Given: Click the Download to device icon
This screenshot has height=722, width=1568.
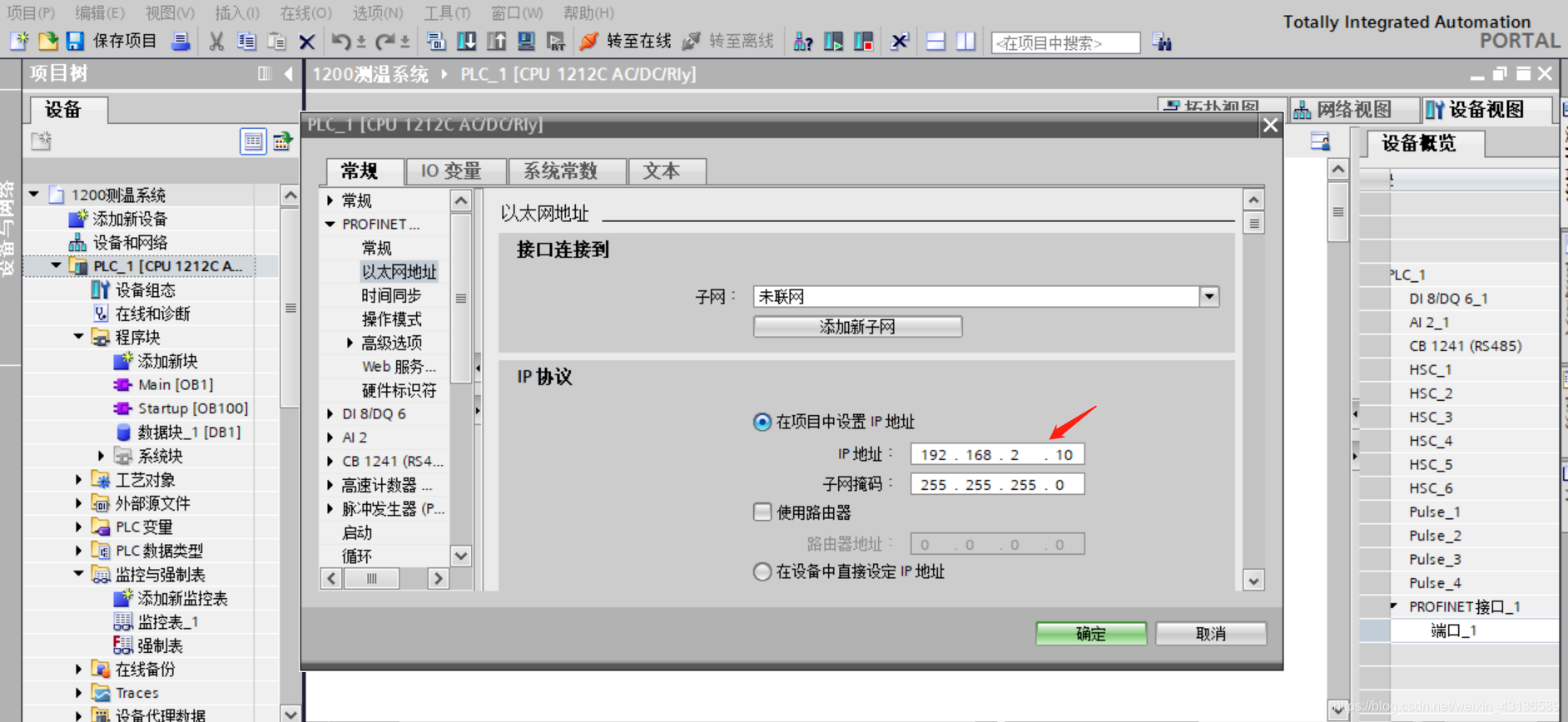Looking at the screenshot, I should 466,41.
